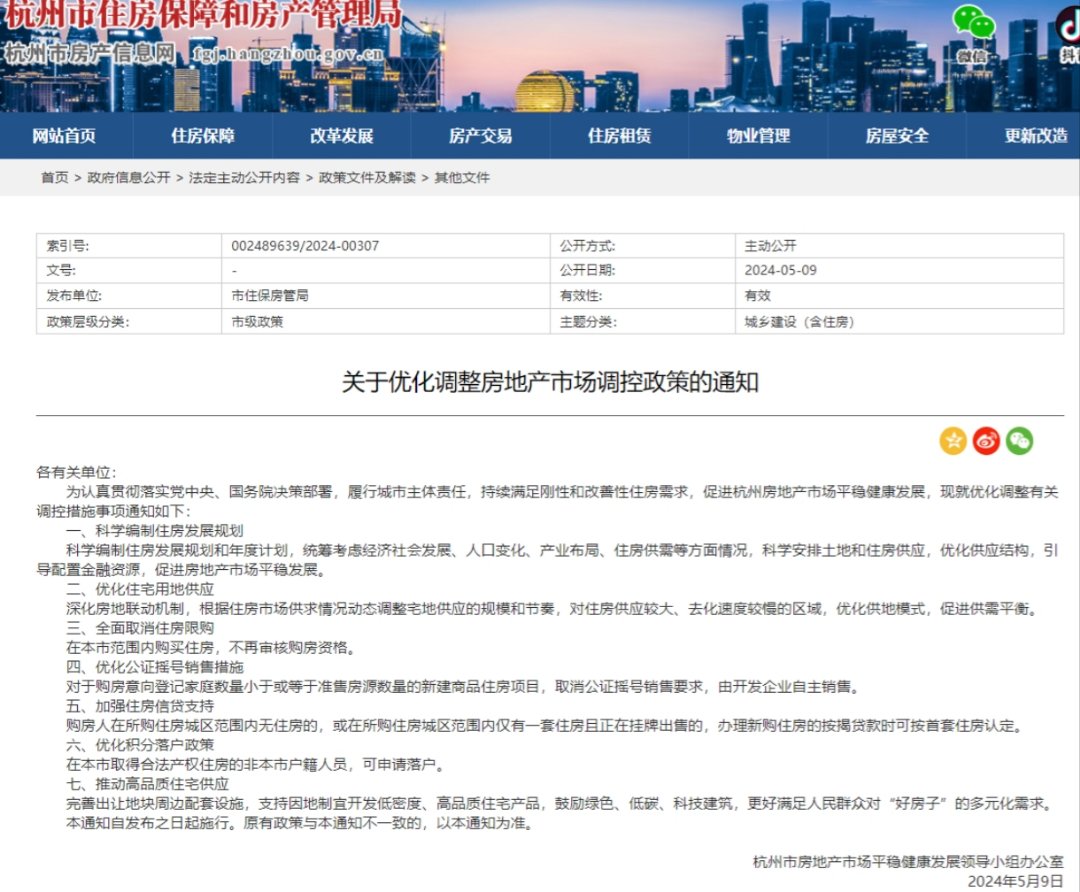Click heading 三、全面取消住房限购
Image resolution: width=1080 pixels, height=892 pixels.
click(141, 628)
